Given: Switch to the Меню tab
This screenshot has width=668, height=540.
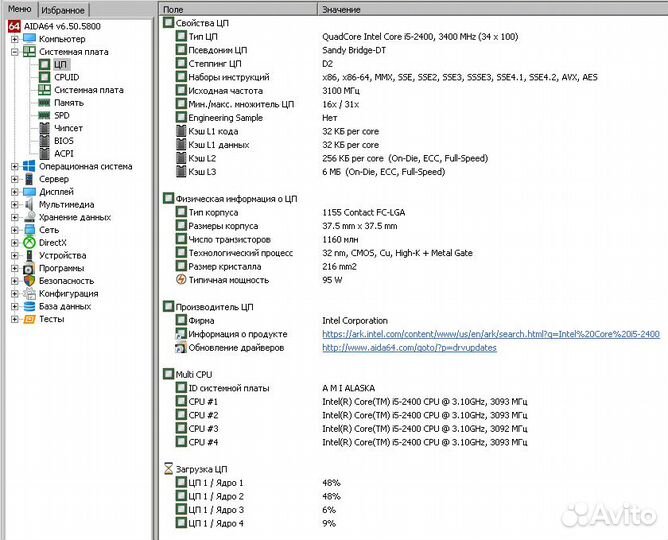Looking at the screenshot, I should coord(20,9).
